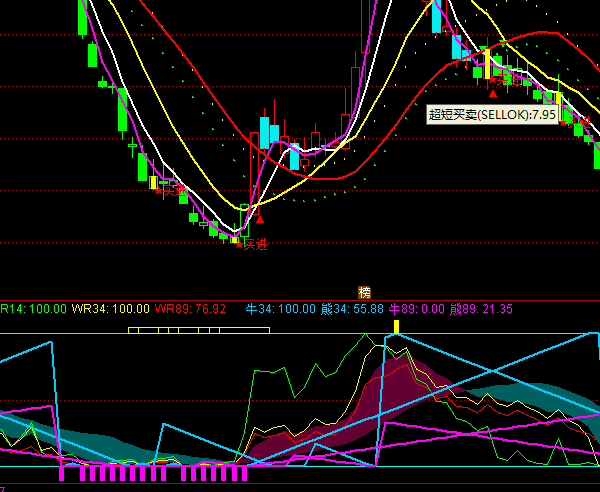
Task: Select the WR34: 100.00 indicator label
Action: tap(110, 309)
